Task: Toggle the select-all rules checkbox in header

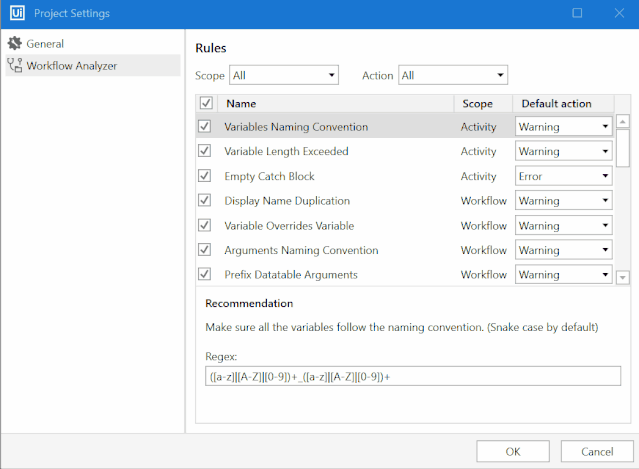Action: [x=206, y=103]
